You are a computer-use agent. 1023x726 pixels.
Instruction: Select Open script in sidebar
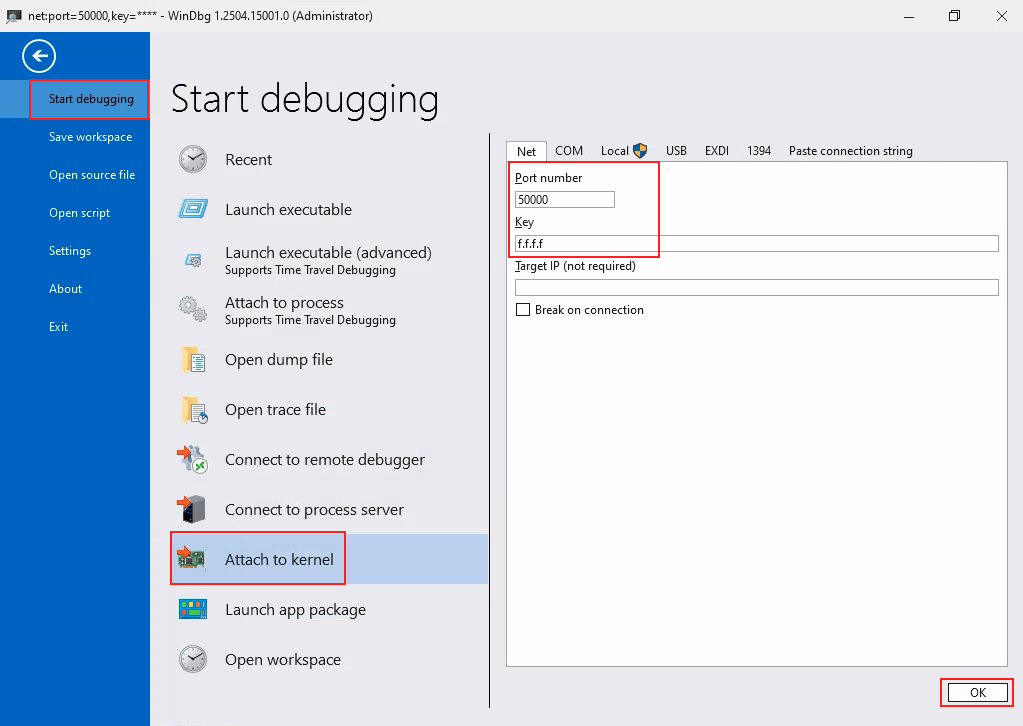pos(80,213)
